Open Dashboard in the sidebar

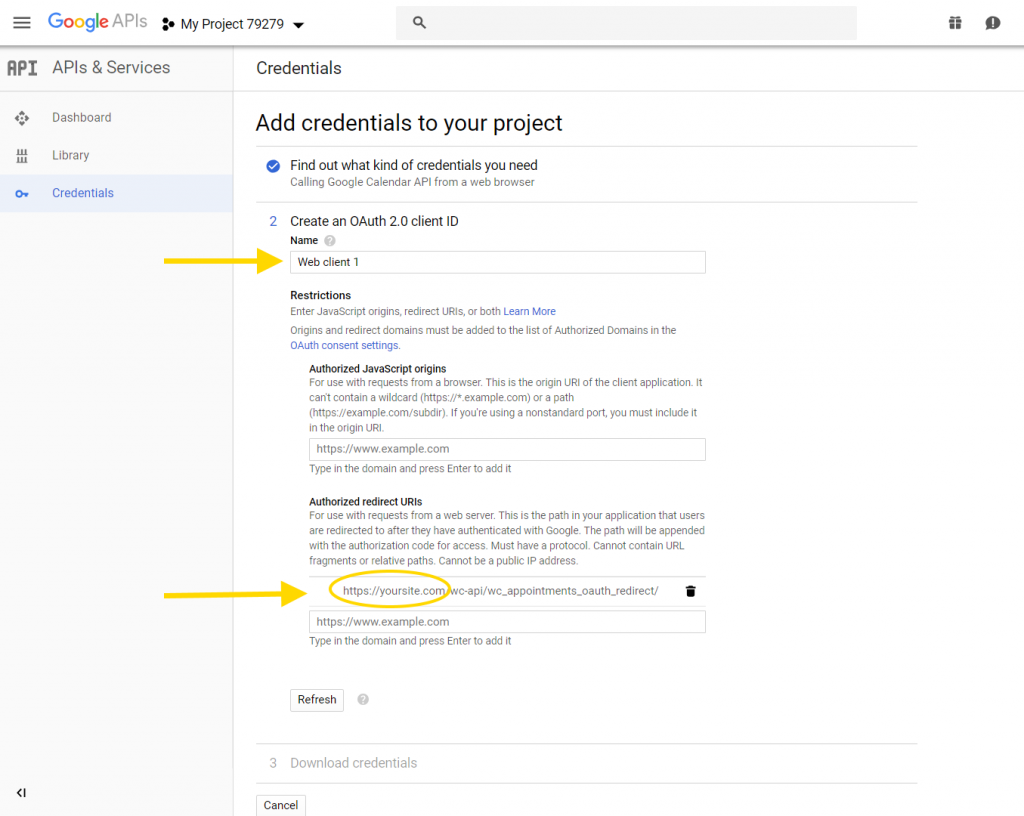(82, 118)
